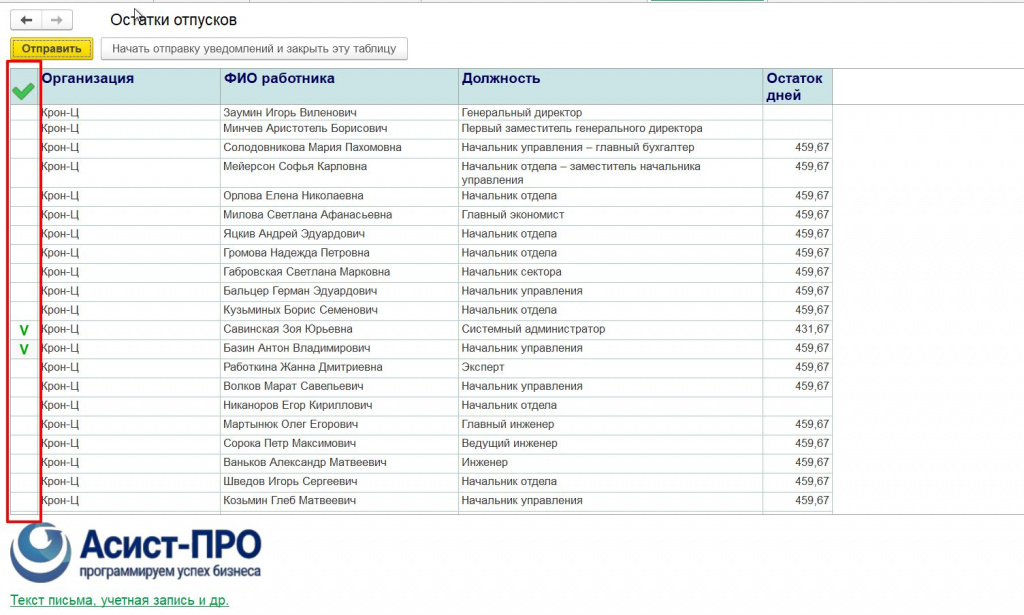Click Начать отправку уведомлений и закрыть эту таблицу

(x=254, y=48)
